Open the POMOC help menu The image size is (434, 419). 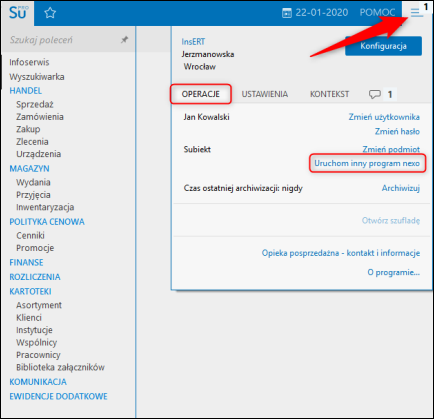[377, 13]
